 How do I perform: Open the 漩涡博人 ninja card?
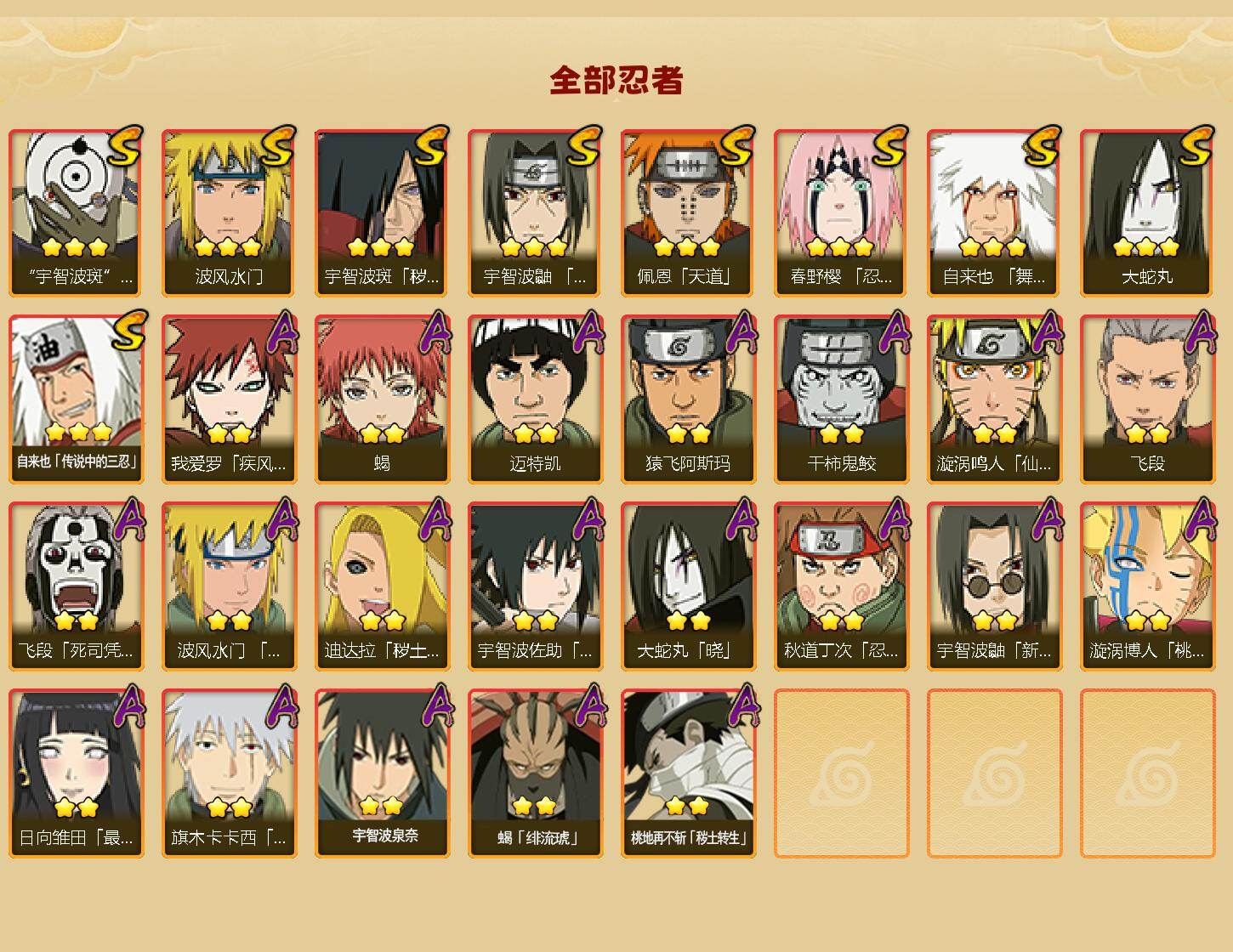coord(1148,586)
